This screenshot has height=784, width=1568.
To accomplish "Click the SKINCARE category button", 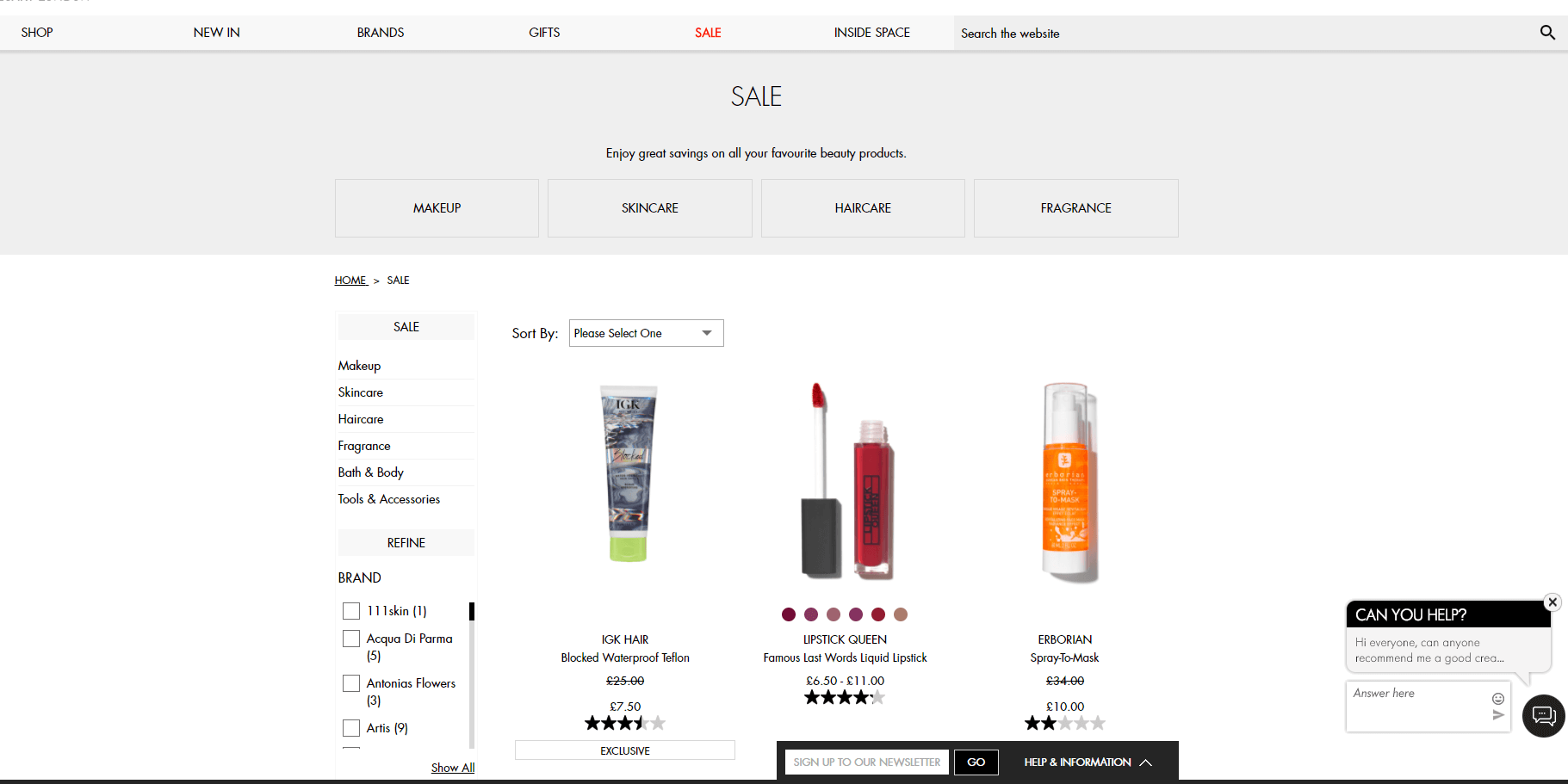I will (x=650, y=208).
